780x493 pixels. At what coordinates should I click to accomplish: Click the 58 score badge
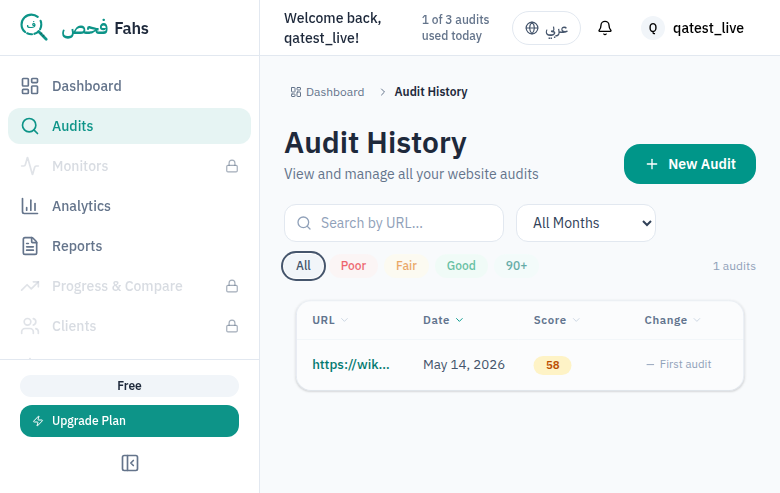(552, 365)
